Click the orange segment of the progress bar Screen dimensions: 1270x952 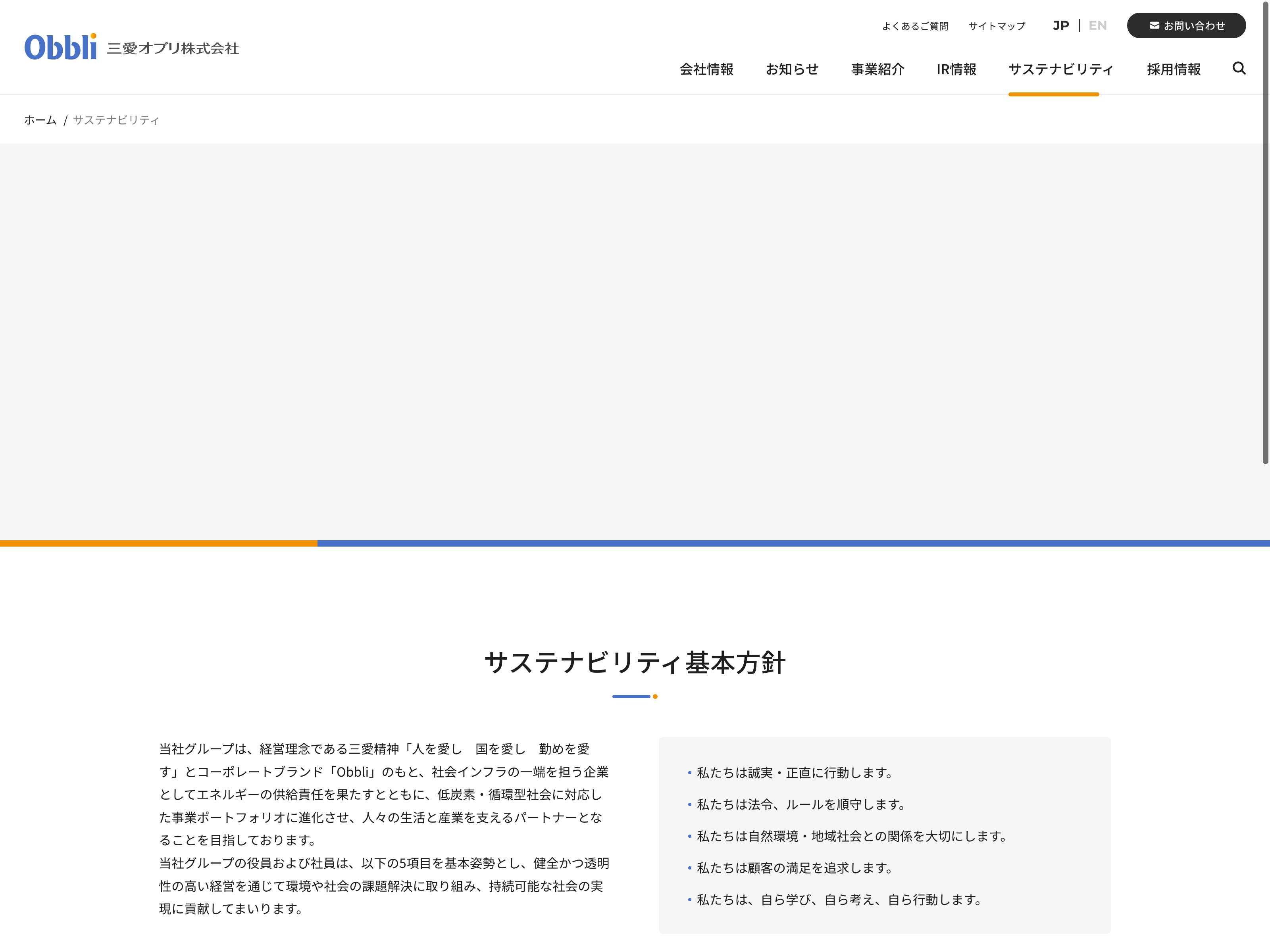pos(158,543)
